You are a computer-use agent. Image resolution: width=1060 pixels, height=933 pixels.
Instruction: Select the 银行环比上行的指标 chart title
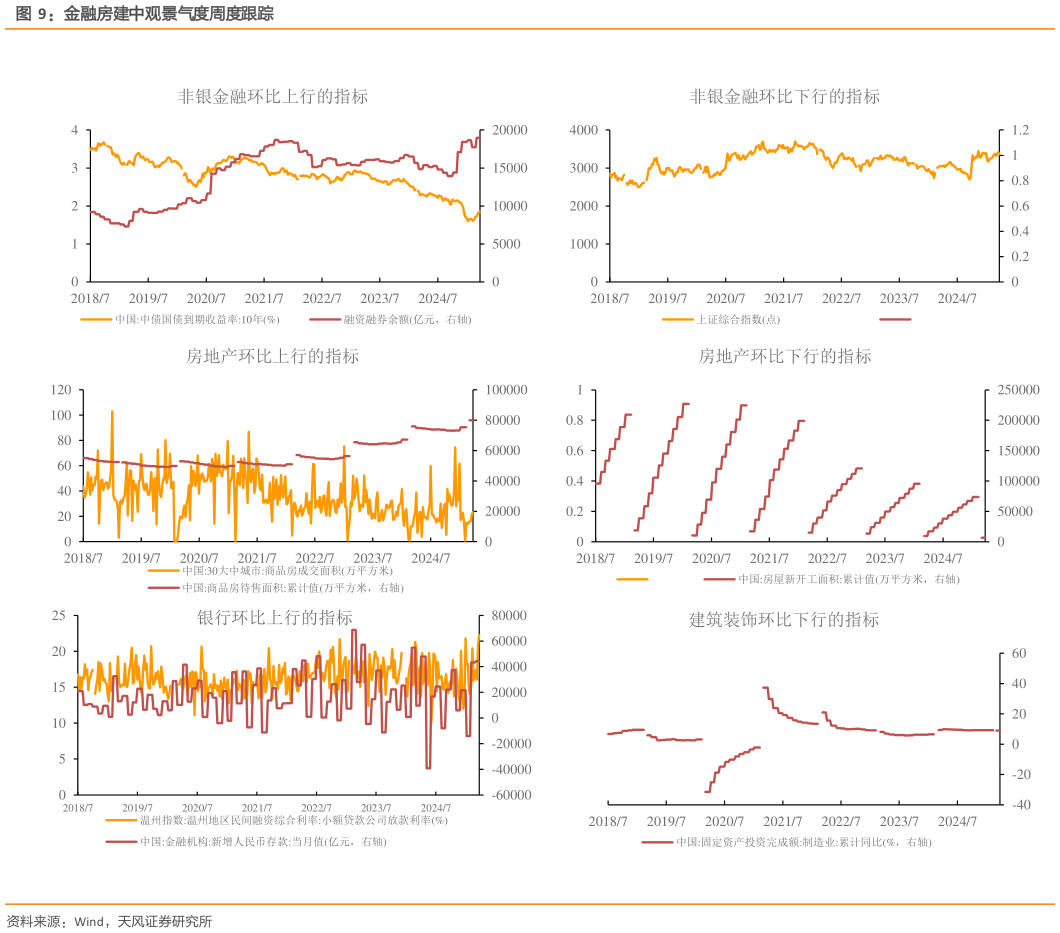pyautogui.click(x=273, y=618)
